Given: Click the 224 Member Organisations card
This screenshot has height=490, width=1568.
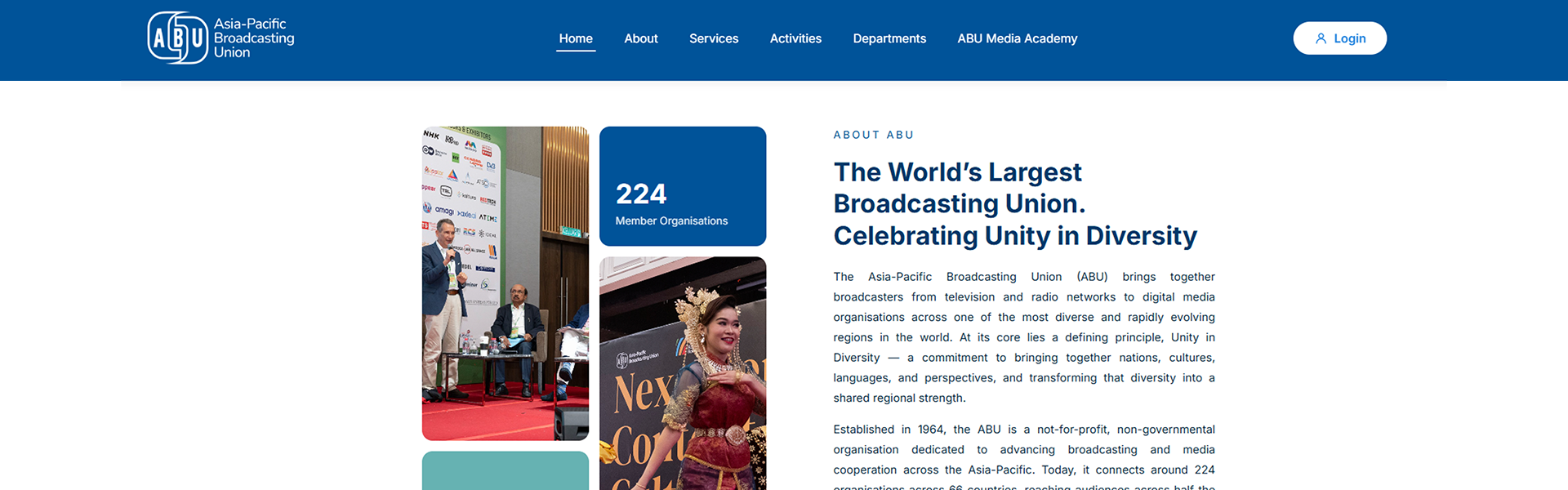Looking at the screenshot, I should point(683,186).
